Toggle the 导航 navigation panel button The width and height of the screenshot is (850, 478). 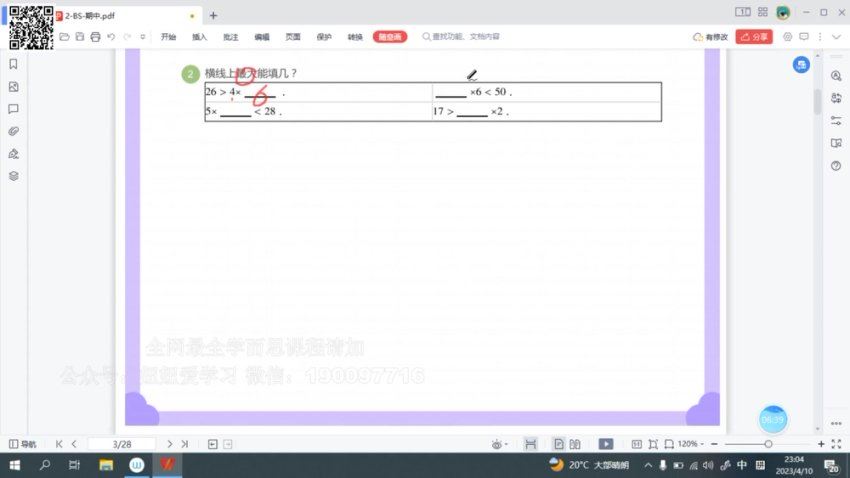(x=22, y=444)
